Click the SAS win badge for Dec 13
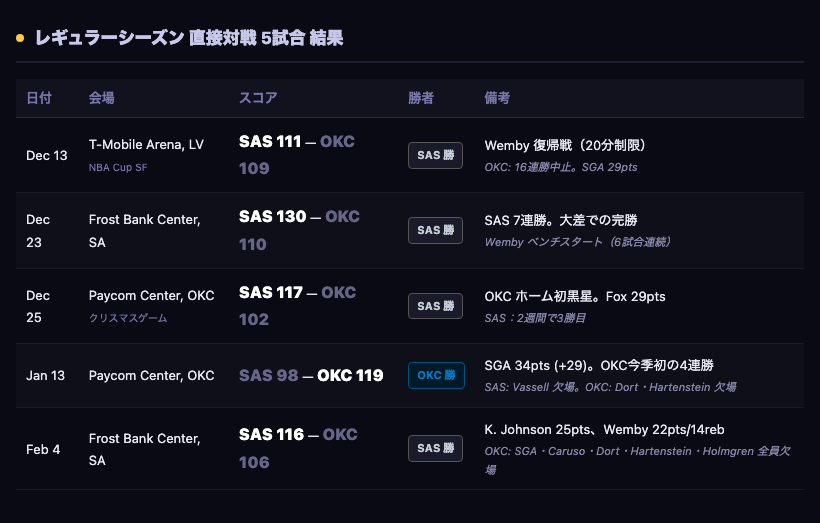Screen dimensions: 820x523 pyautogui.click(x=435, y=155)
